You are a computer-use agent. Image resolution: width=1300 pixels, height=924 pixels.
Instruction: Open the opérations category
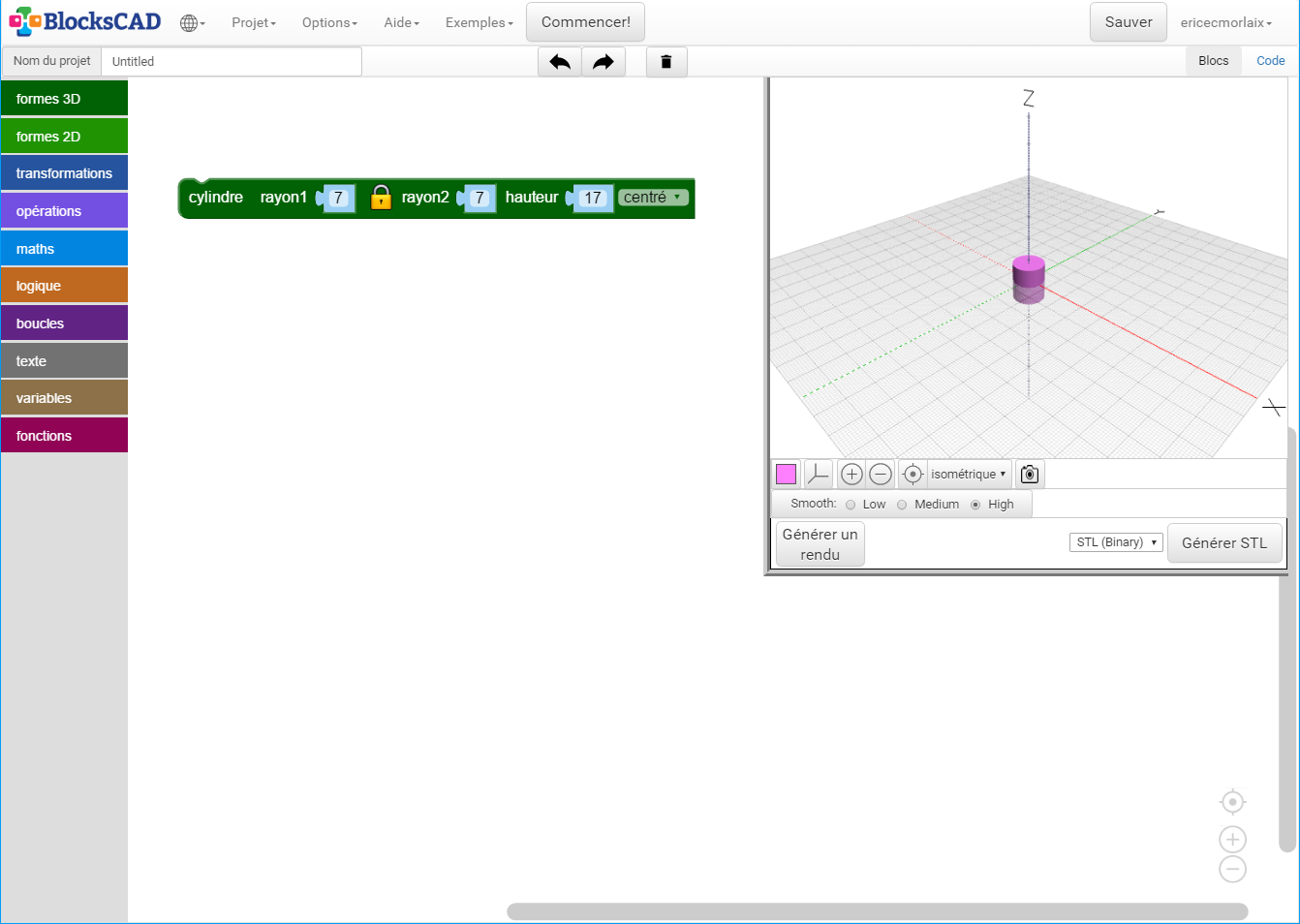64,211
